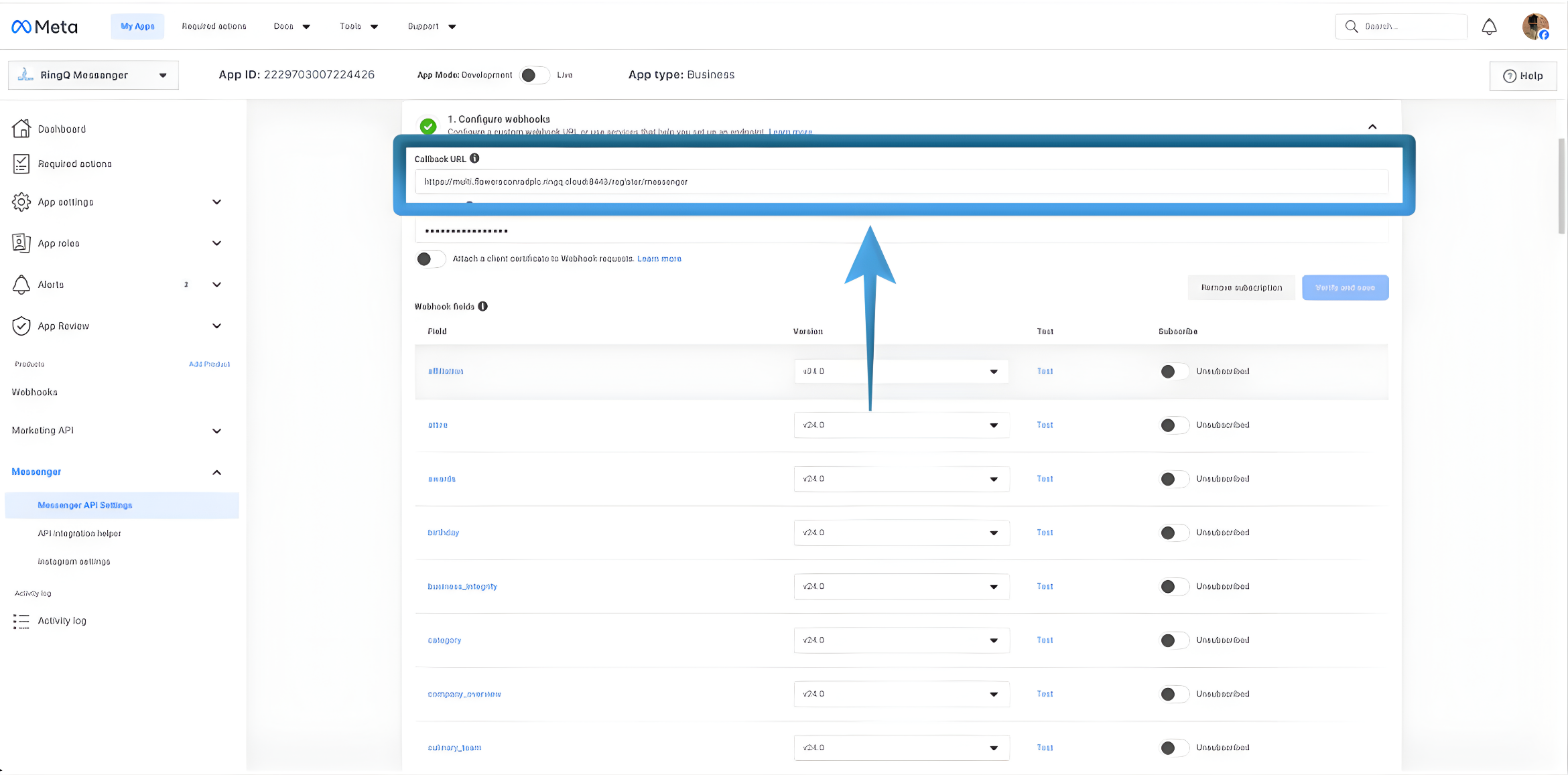Select Required actions in the sidebar
The width and height of the screenshot is (1568, 777).
coord(74,163)
